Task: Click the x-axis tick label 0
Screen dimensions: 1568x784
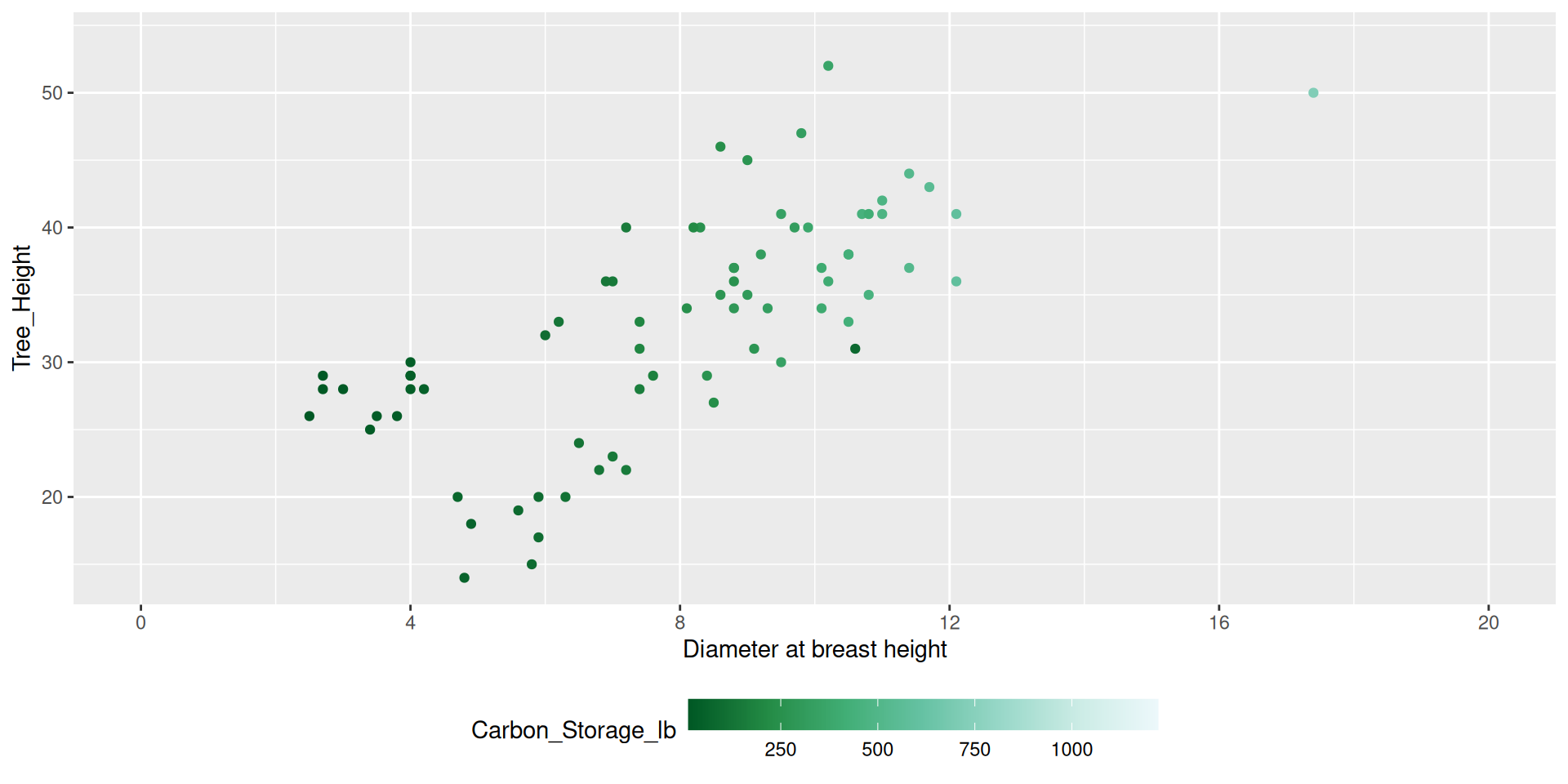Action: [x=140, y=623]
